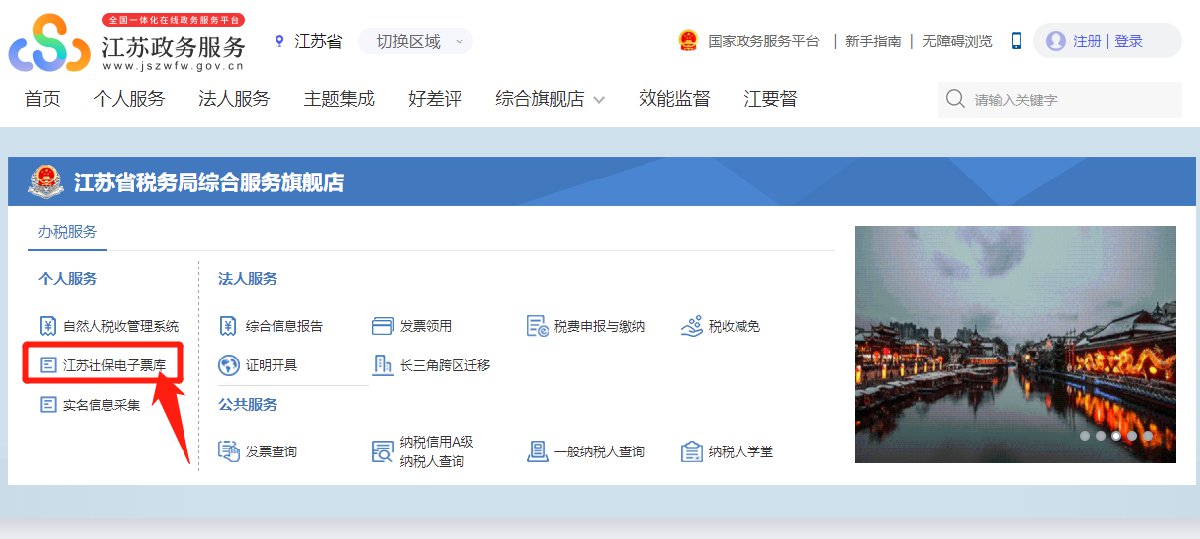Select the third carousel dot indicator
The image size is (1200, 539).
point(1116,436)
